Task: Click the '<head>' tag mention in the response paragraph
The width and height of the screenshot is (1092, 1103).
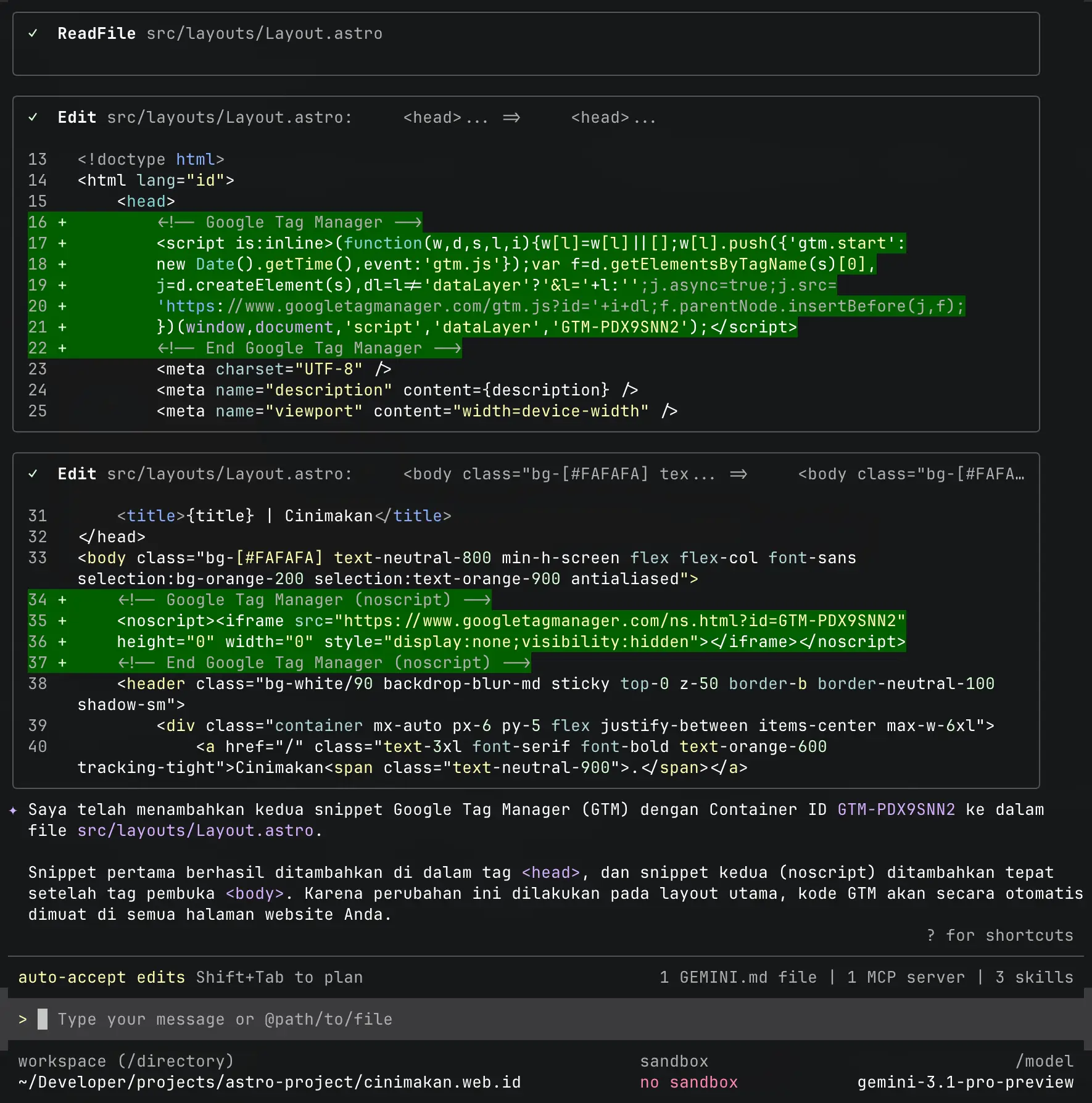Action: click(x=550, y=872)
